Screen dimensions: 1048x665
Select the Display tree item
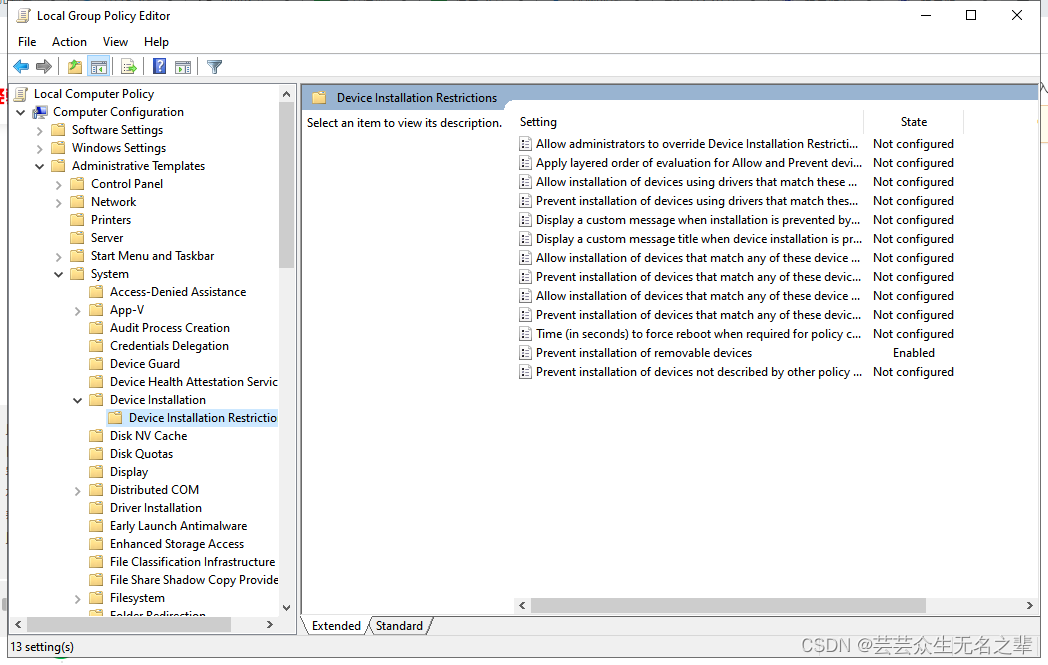(129, 472)
